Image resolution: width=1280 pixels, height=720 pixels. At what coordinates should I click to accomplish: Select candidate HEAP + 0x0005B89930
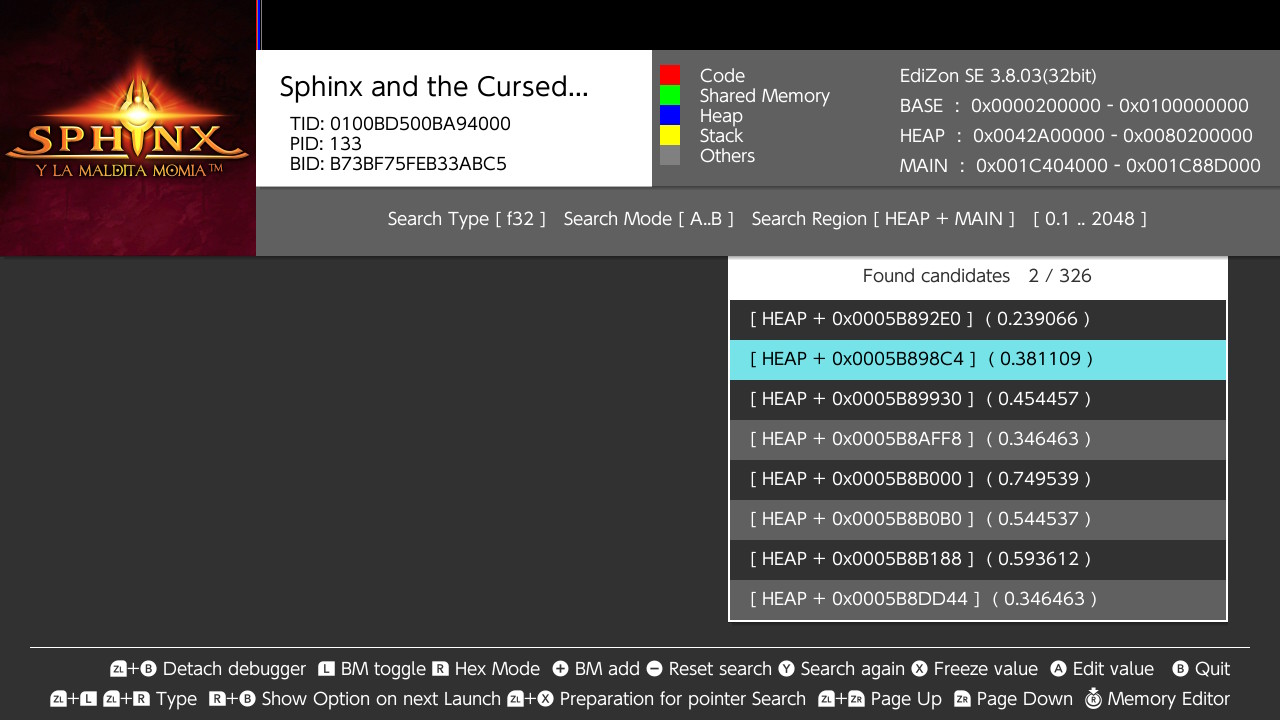[x=978, y=399]
